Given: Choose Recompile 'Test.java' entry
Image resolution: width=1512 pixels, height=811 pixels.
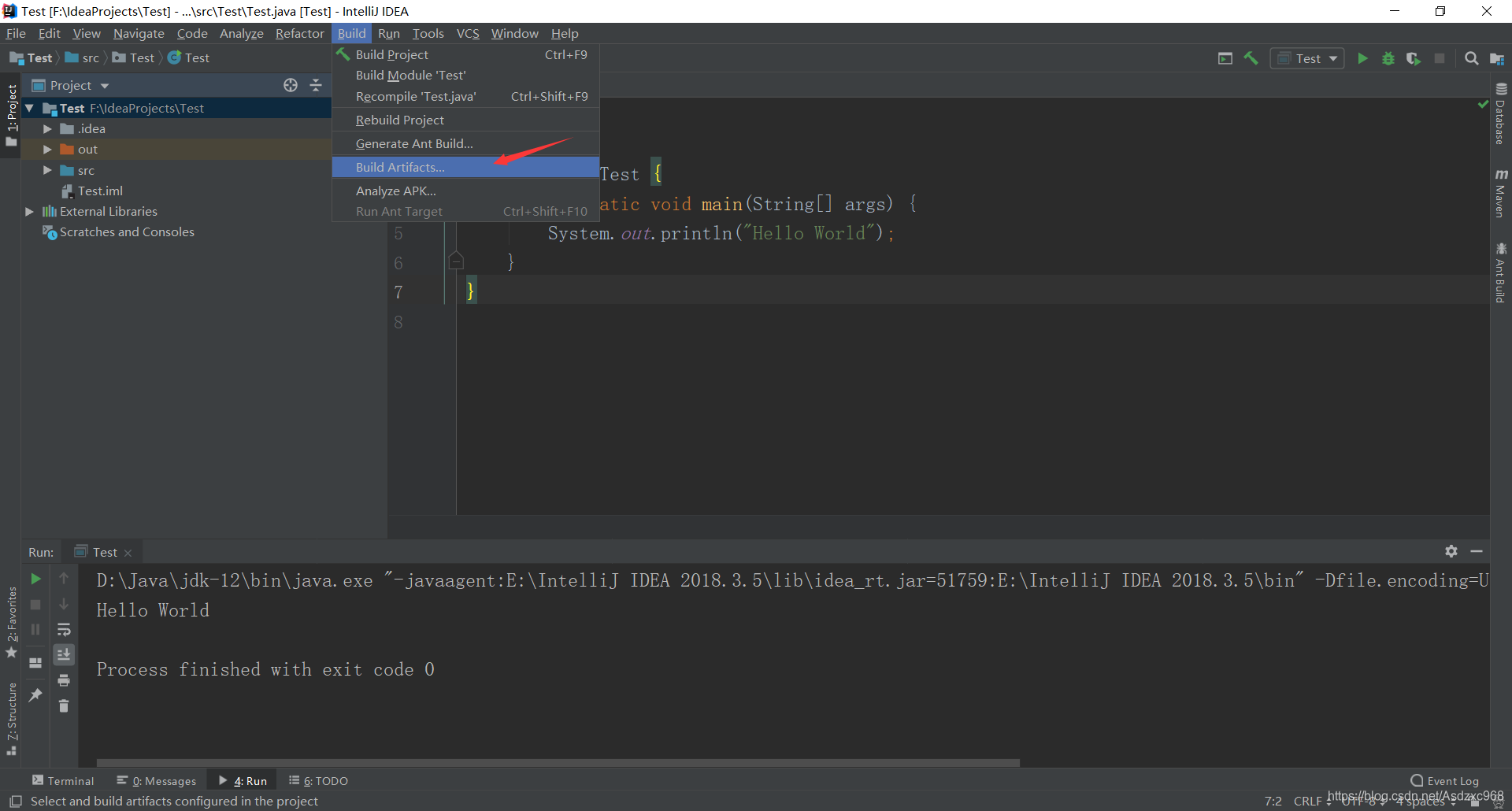Looking at the screenshot, I should 465,96.
